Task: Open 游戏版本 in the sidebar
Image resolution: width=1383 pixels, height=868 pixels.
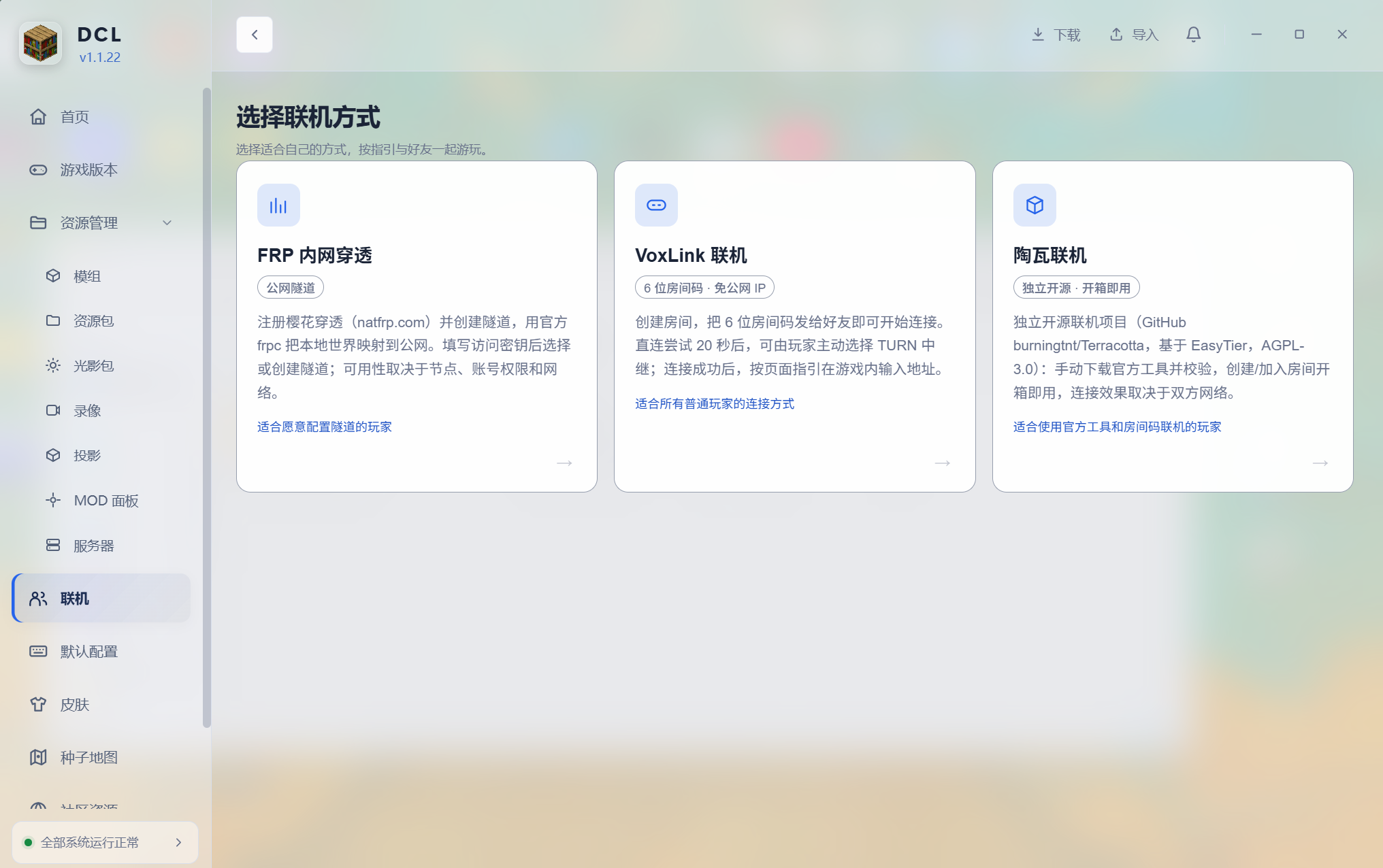Action: point(101,170)
